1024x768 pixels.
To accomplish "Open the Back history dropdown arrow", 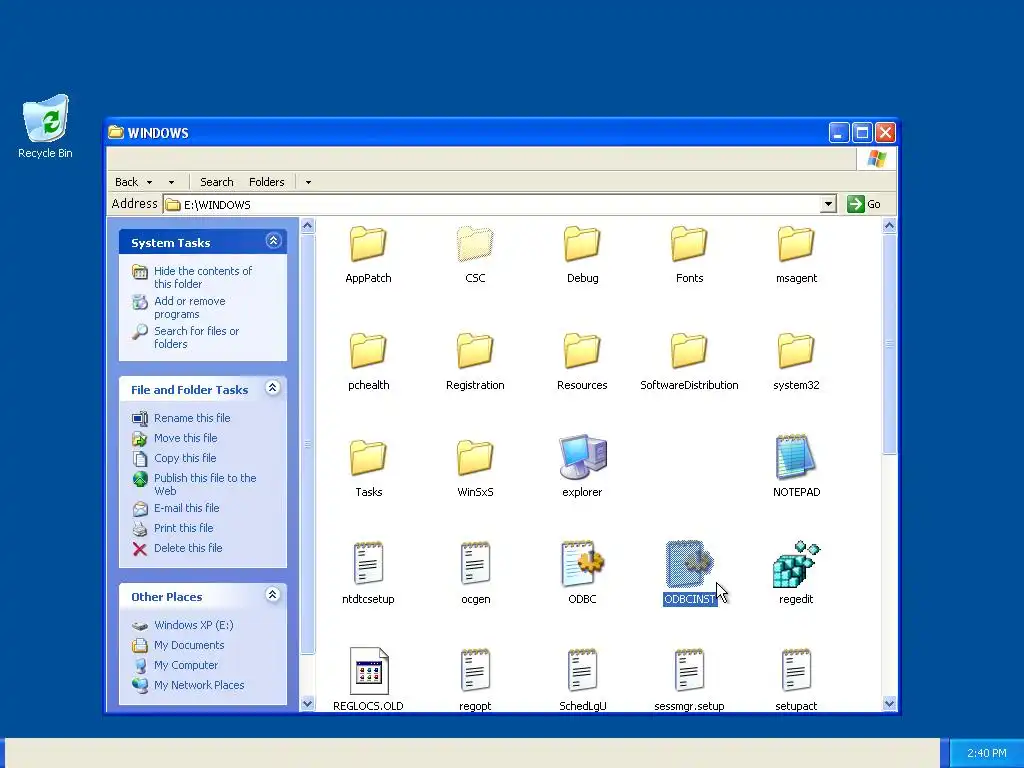I will point(150,182).
